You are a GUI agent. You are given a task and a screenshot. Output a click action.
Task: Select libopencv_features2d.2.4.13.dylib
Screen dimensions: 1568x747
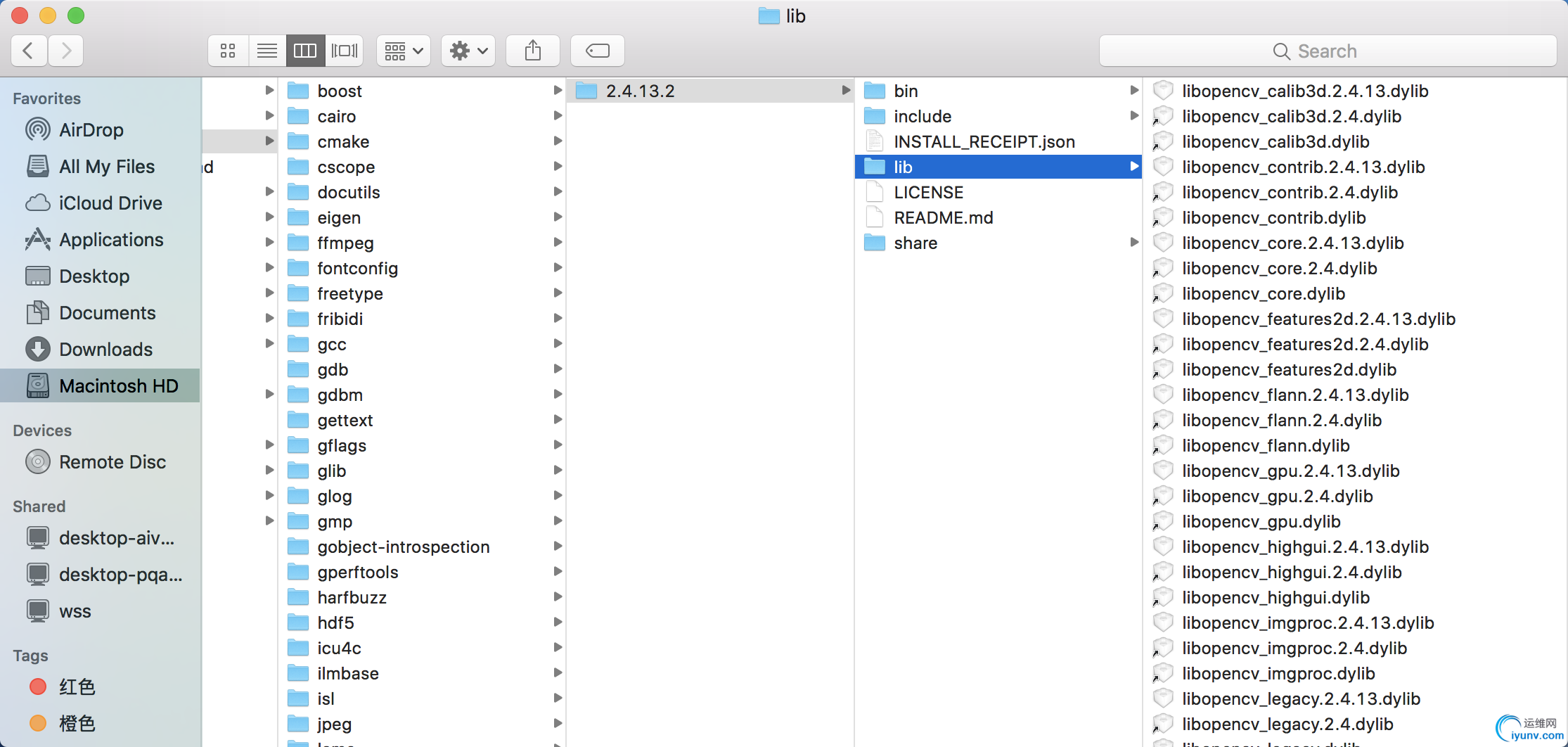(1356, 319)
